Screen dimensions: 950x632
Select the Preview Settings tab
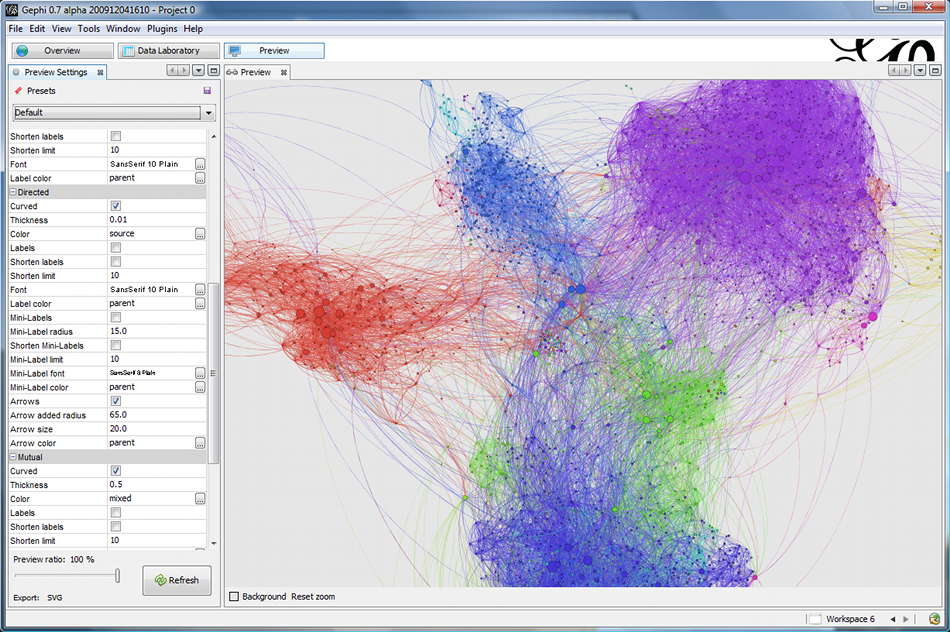[x=55, y=71]
